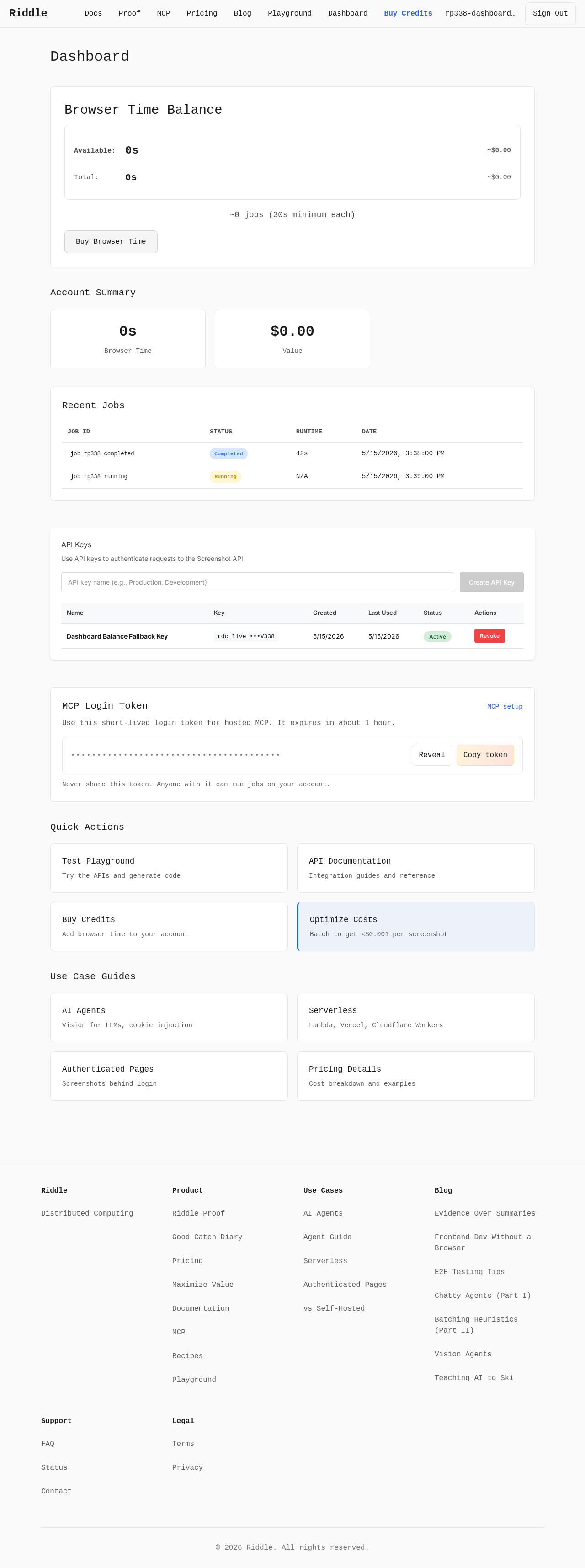The width and height of the screenshot is (585, 1568).
Task: Open Batching Heuristics (Part II) post
Action: coord(476,1324)
